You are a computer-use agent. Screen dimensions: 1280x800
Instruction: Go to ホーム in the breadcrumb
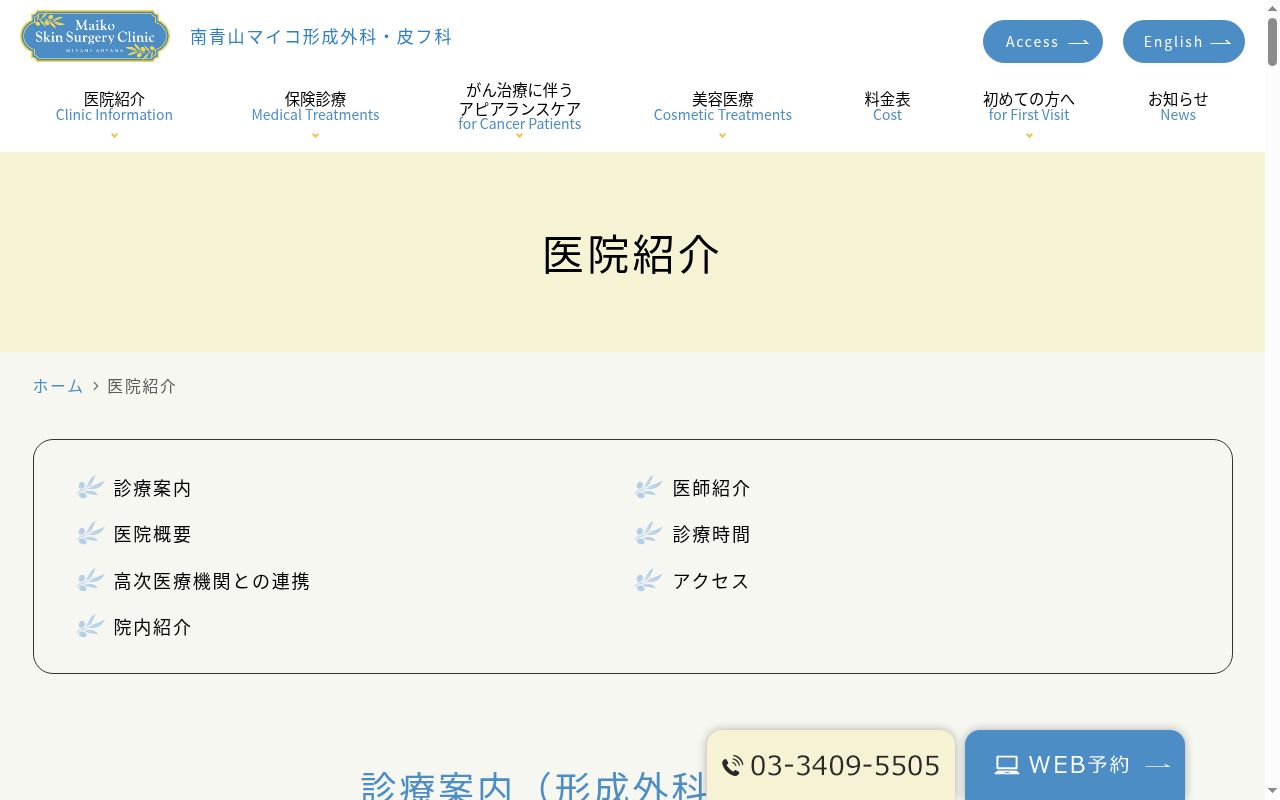pyautogui.click(x=58, y=386)
